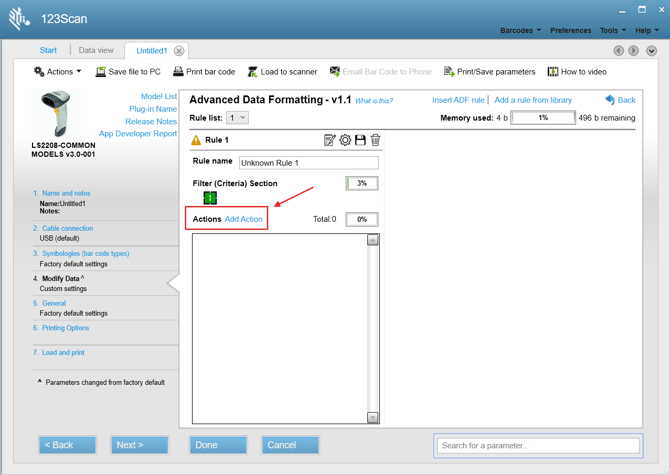670x475 pixels.
Task: Open rule settings gear icon
Action: pyautogui.click(x=345, y=140)
